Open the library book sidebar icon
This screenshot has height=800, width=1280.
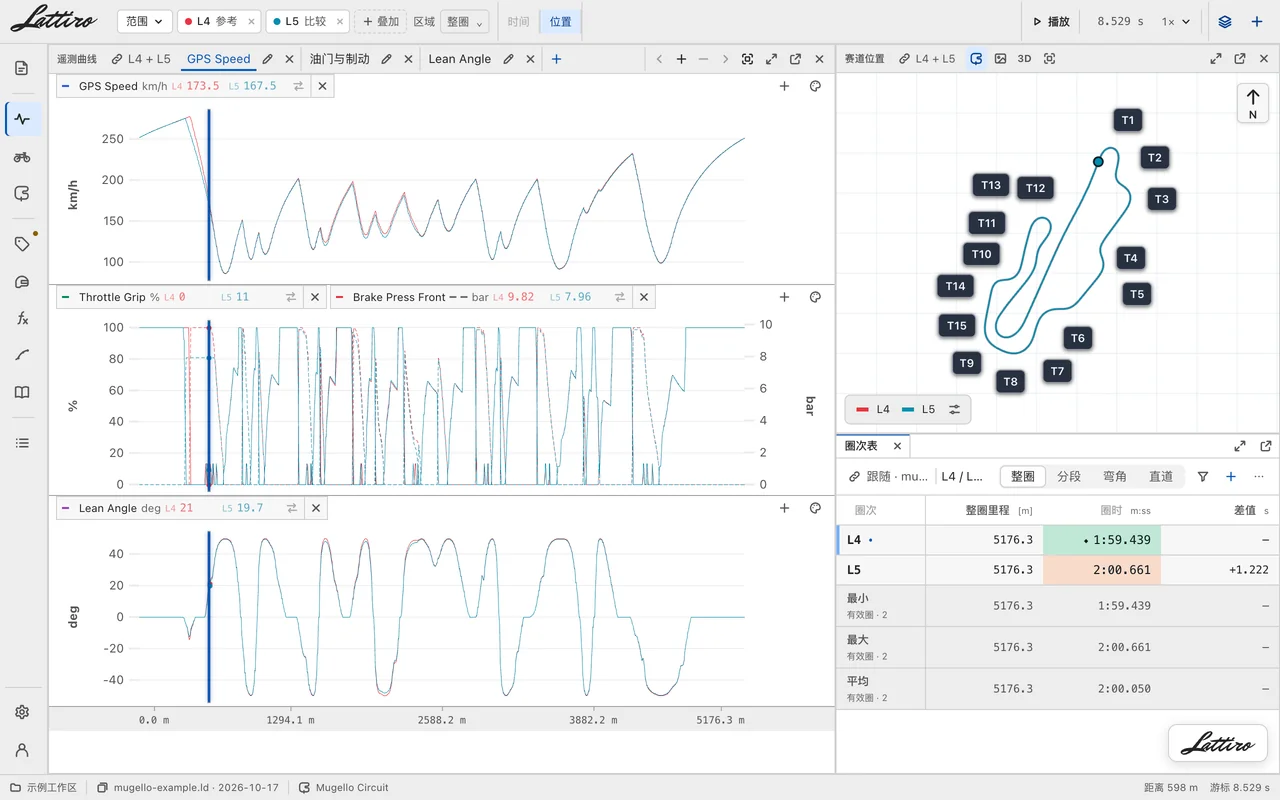pos(22,392)
